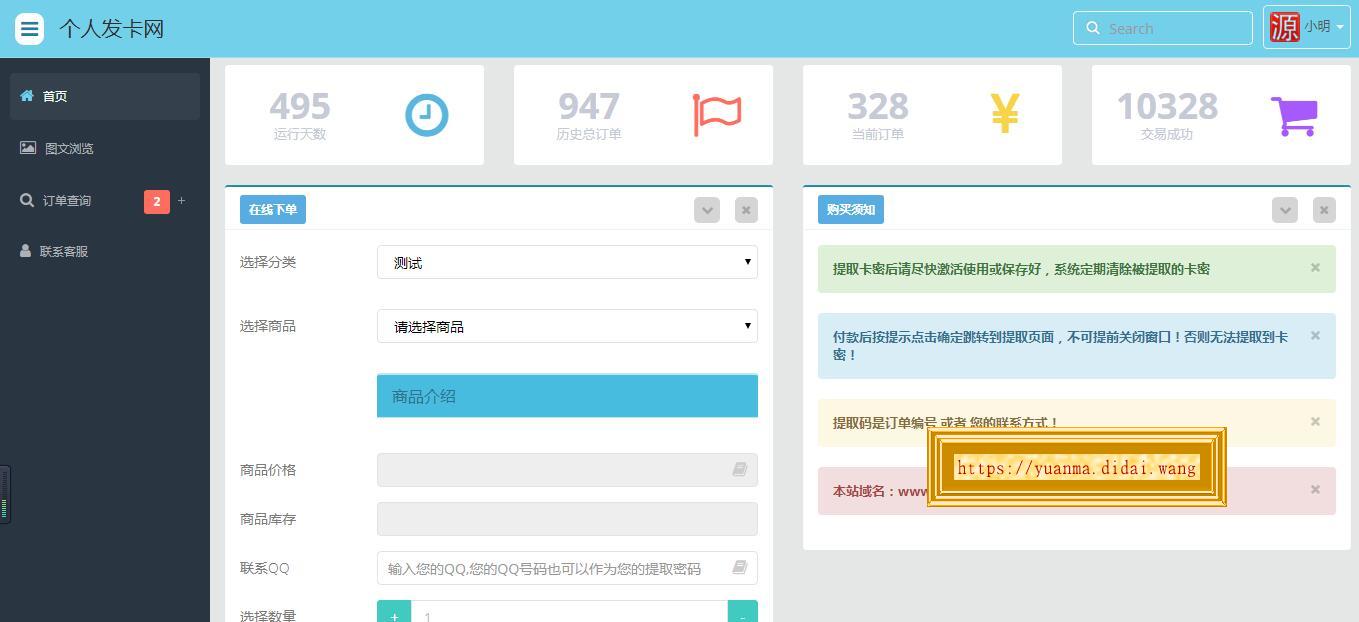Click the 商品介绍 blue header
The height and width of the screenshot is (622, 1359).
click(567, 396)
